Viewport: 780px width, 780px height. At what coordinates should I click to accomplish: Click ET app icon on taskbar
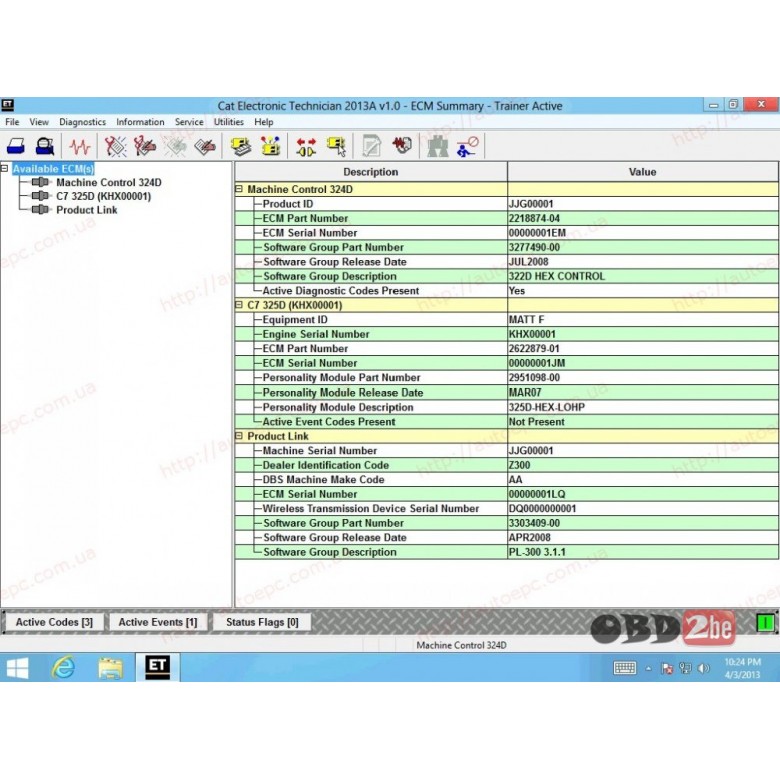[158, 667]
